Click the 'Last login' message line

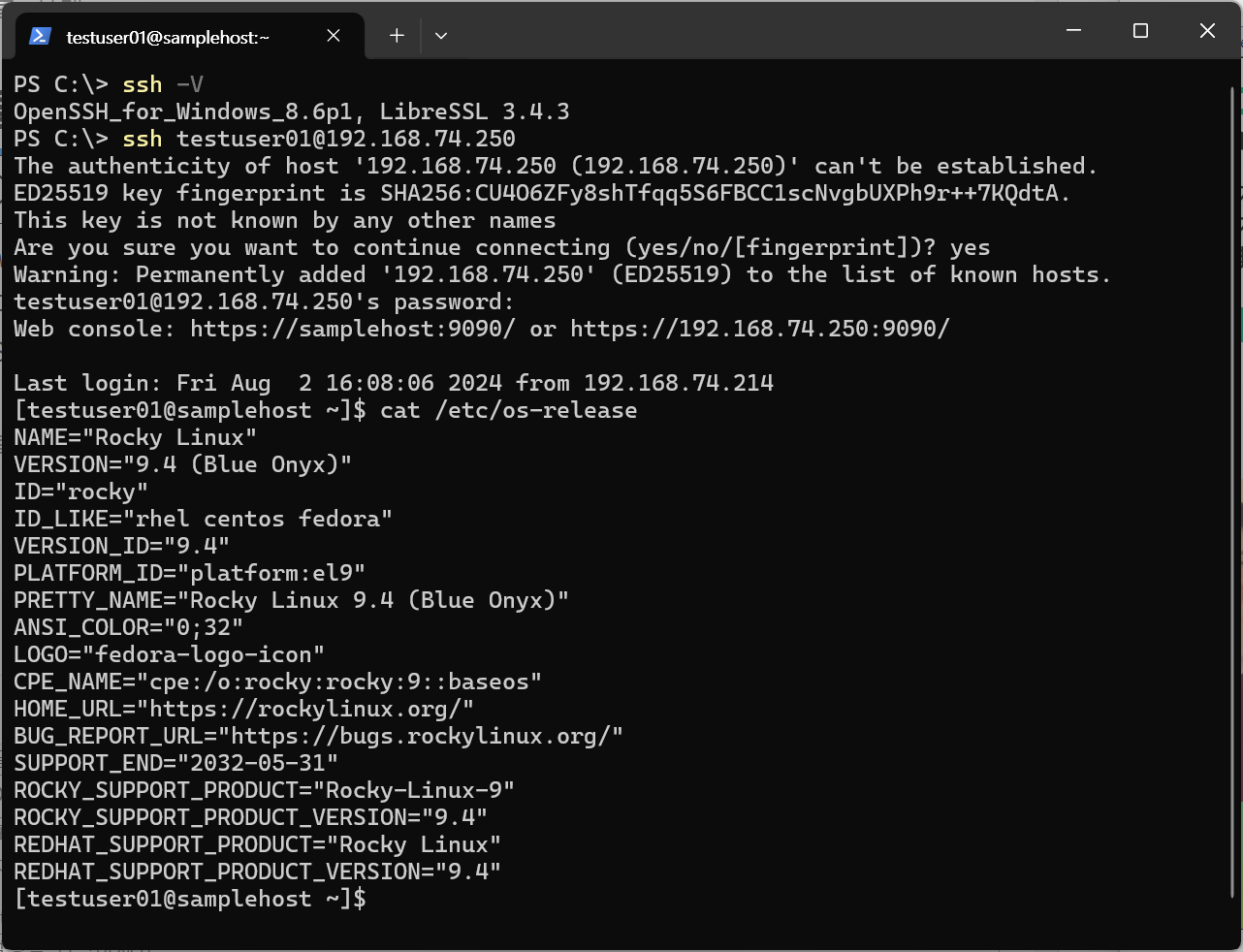[x=393, y=383]
